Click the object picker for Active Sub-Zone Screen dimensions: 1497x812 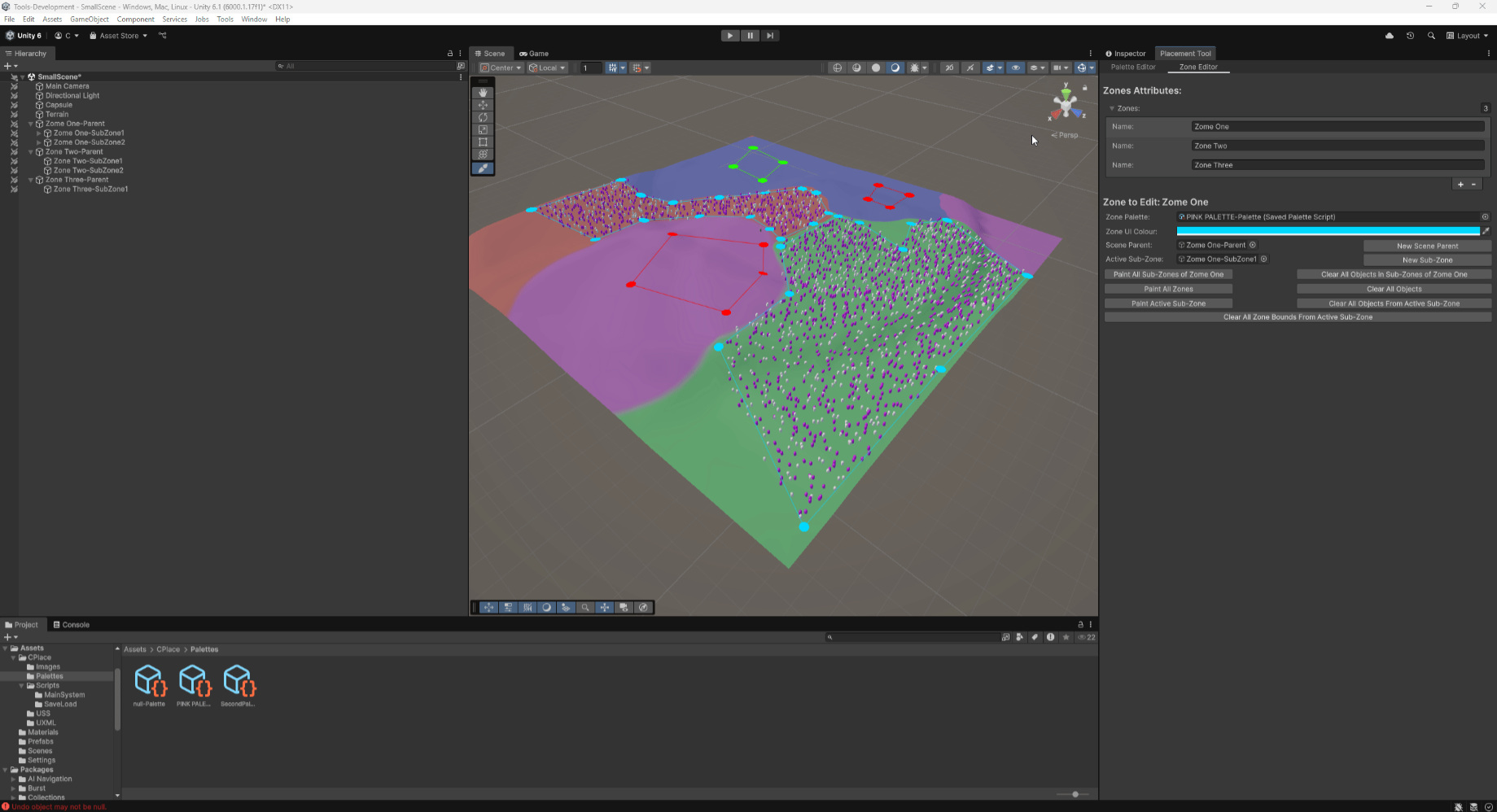[1263, 259]
